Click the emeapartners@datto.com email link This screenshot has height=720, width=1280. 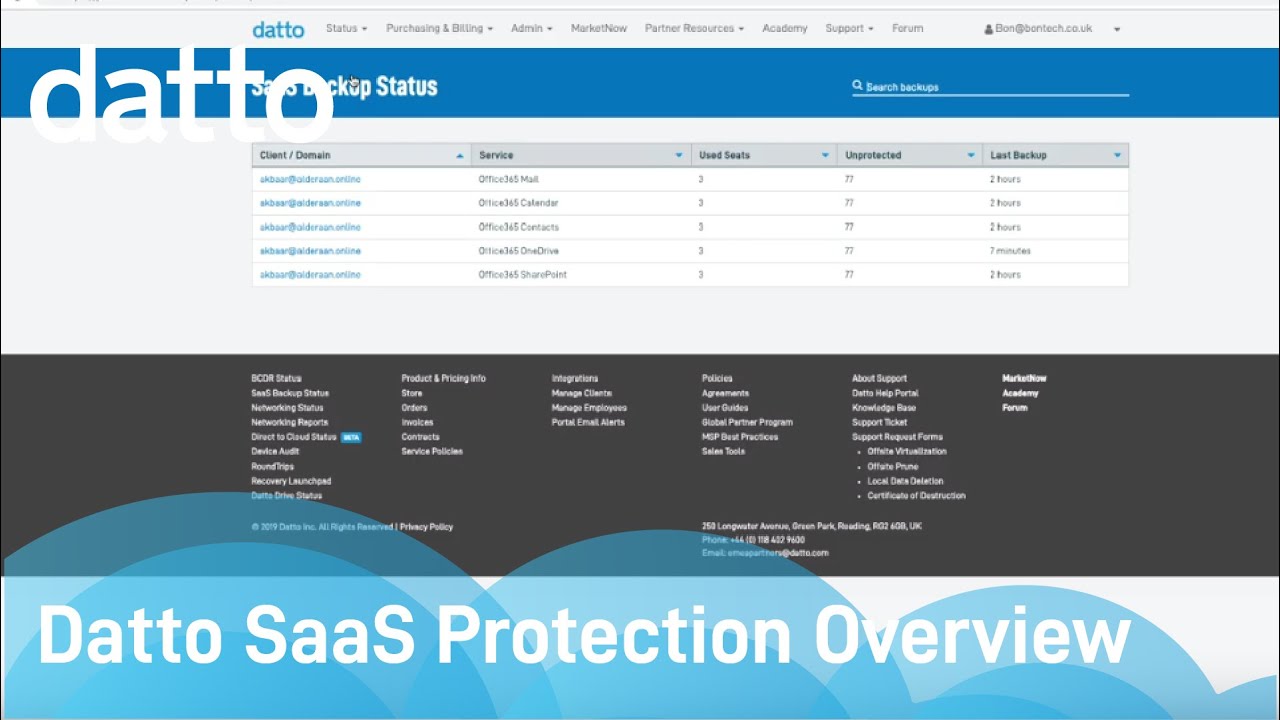[779, 553]
